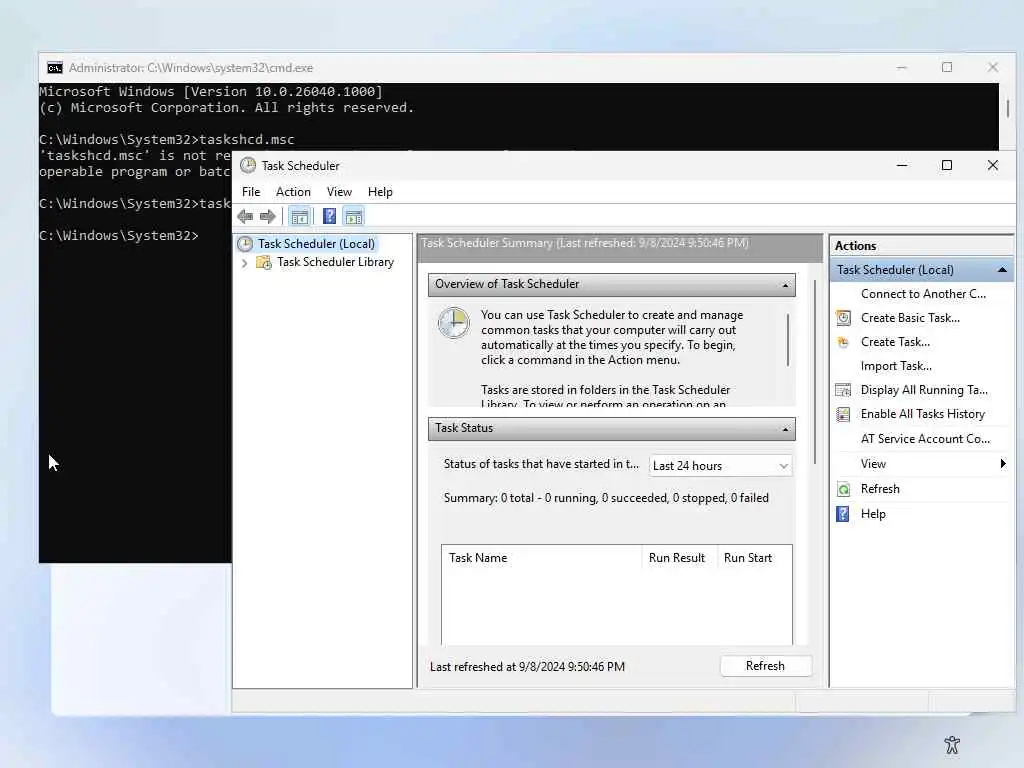Image resolution: width=1024 pixels, height=768 pixels.
Task: Minimize the Task Scheduler window
Action: tap(902, 166)
